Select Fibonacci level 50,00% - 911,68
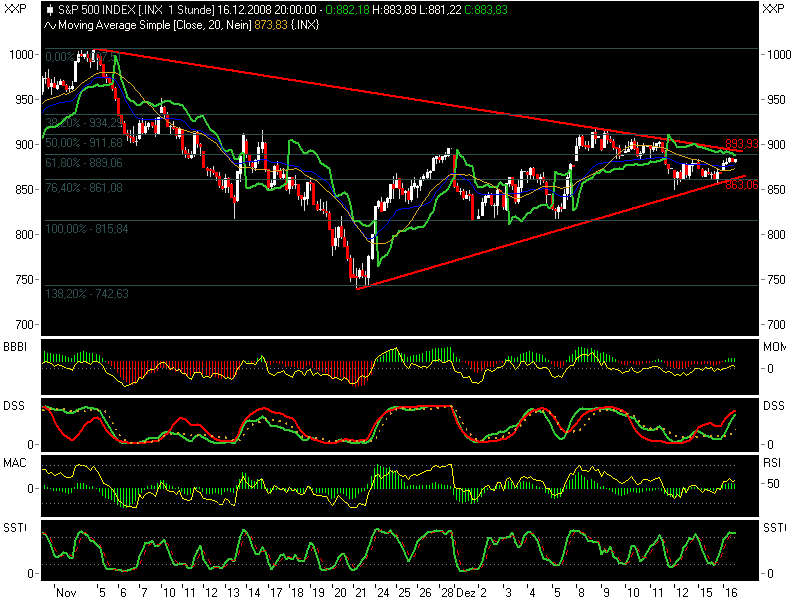Viewport: 800px width, 600px height. point(84,143)
